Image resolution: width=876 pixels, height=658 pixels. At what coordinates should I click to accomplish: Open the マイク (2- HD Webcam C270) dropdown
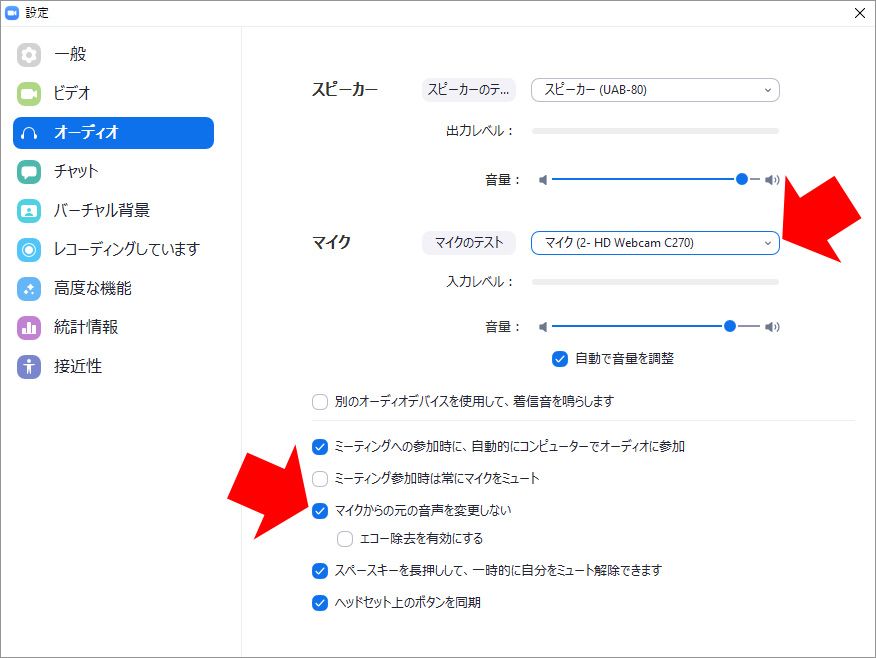tap(655, 243)
